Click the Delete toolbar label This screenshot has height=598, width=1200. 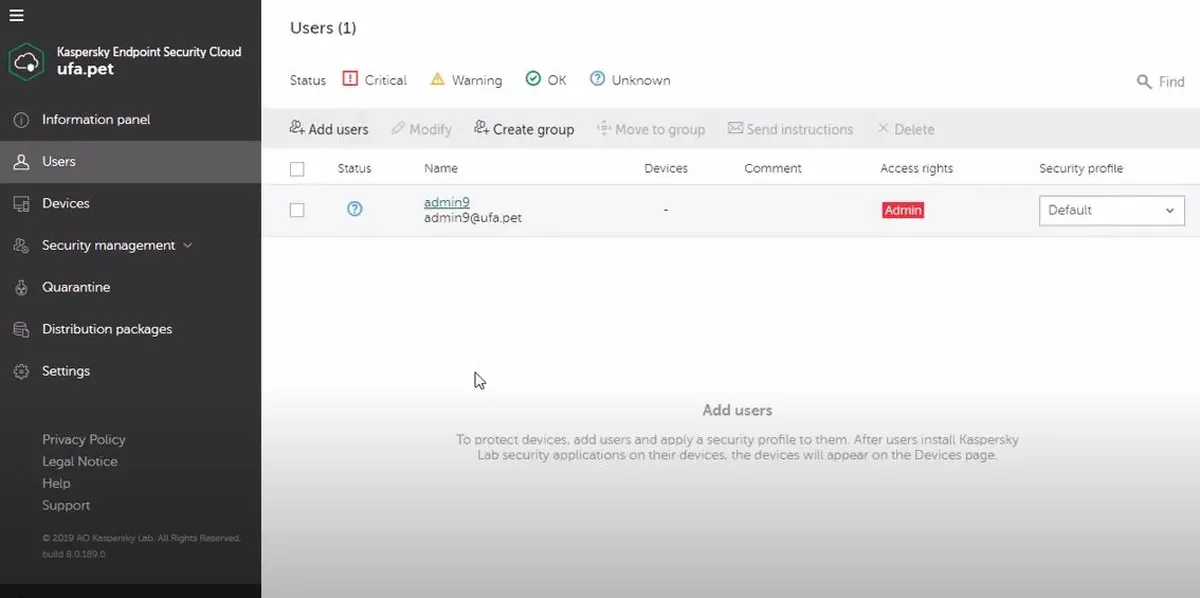(914, 129)
